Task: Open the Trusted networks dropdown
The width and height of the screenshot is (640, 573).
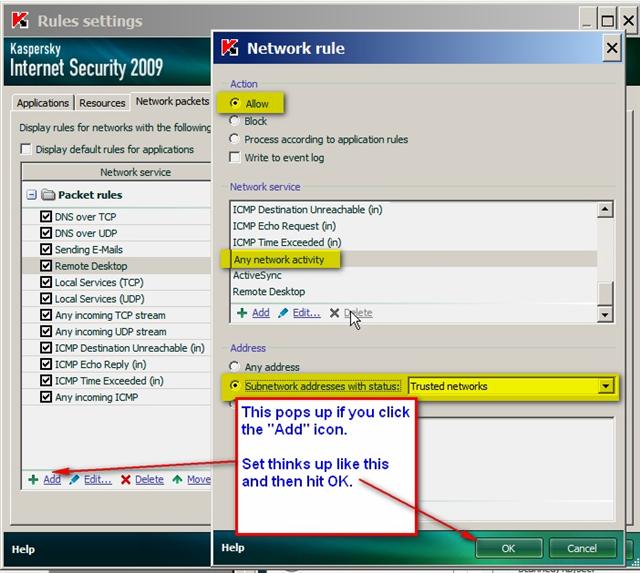Action: [605, 386]
